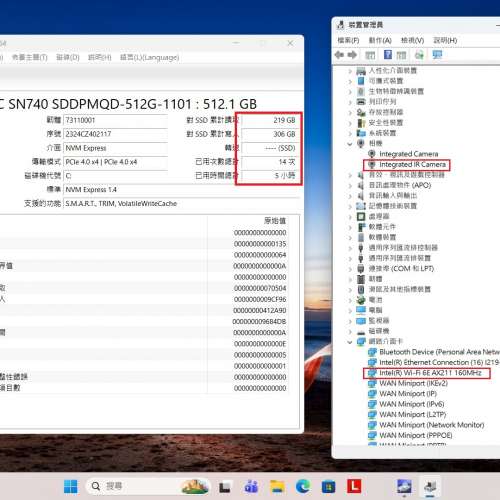Open the 檢視(V) menu in Device Manager

coord(412,40)
